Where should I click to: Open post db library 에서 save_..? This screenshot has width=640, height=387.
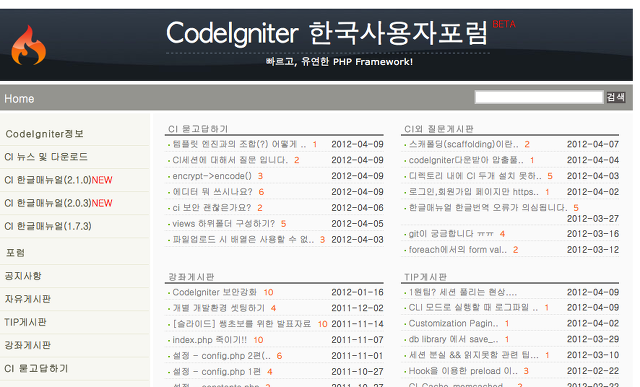(453, 340)
